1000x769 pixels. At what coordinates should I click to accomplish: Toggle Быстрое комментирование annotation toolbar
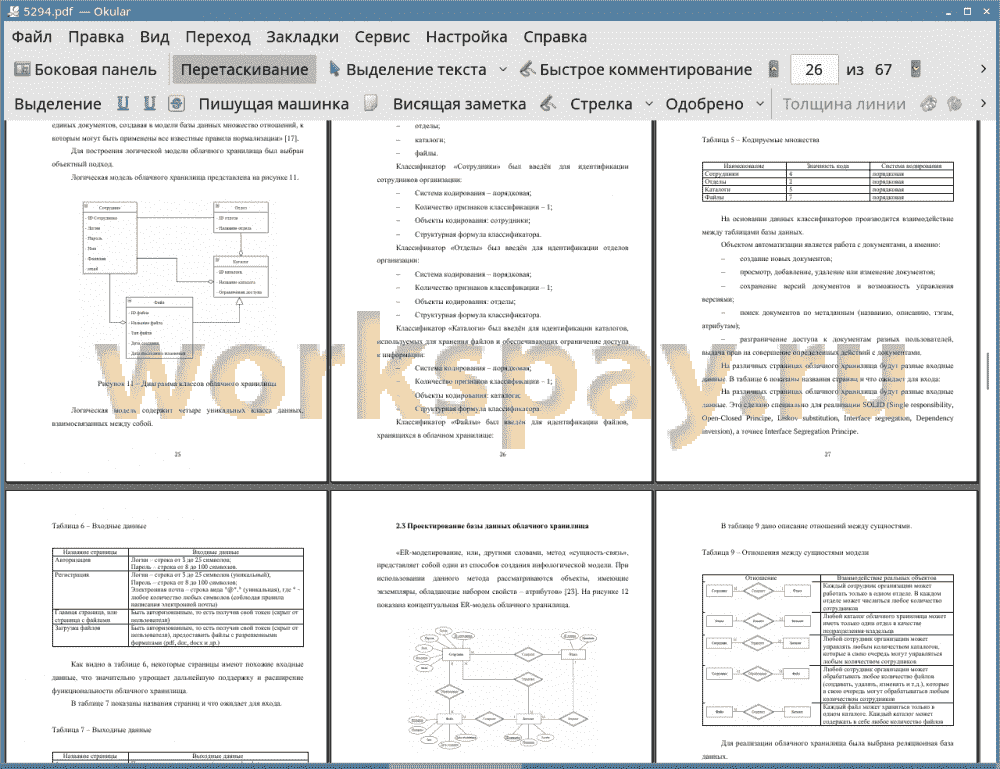[635, 70]
